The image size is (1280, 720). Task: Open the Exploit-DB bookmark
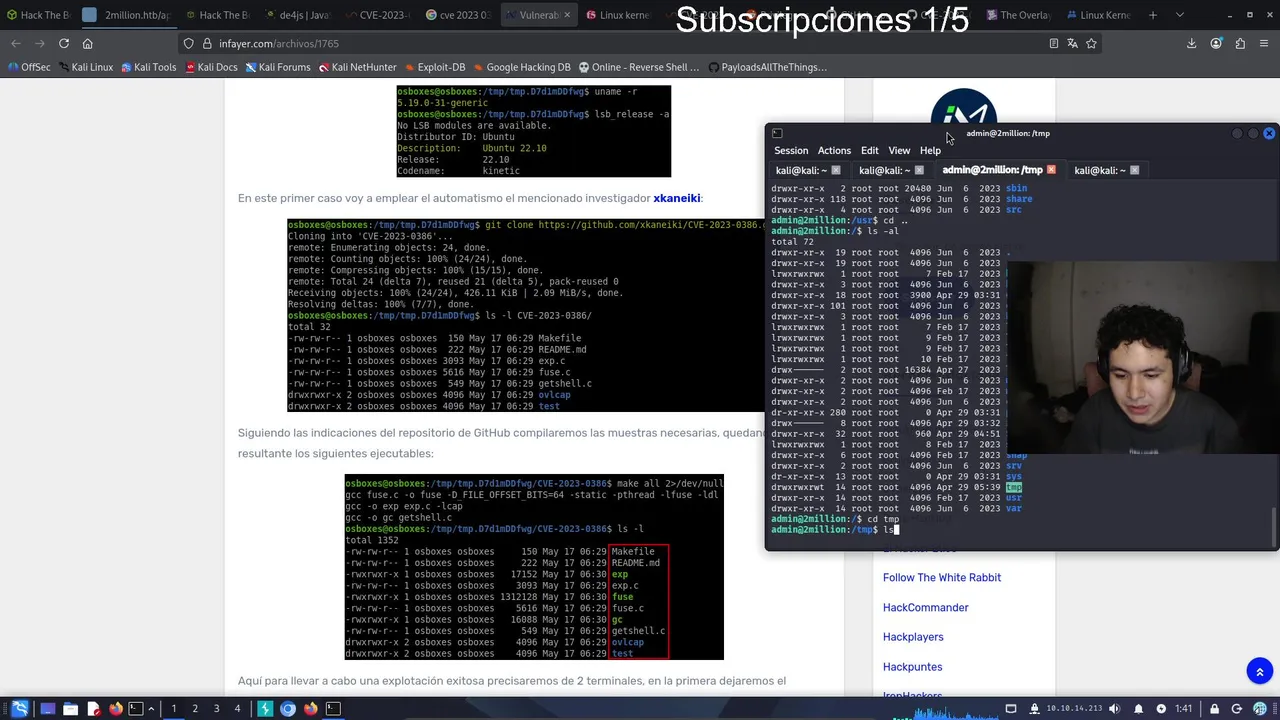[434, 67]
